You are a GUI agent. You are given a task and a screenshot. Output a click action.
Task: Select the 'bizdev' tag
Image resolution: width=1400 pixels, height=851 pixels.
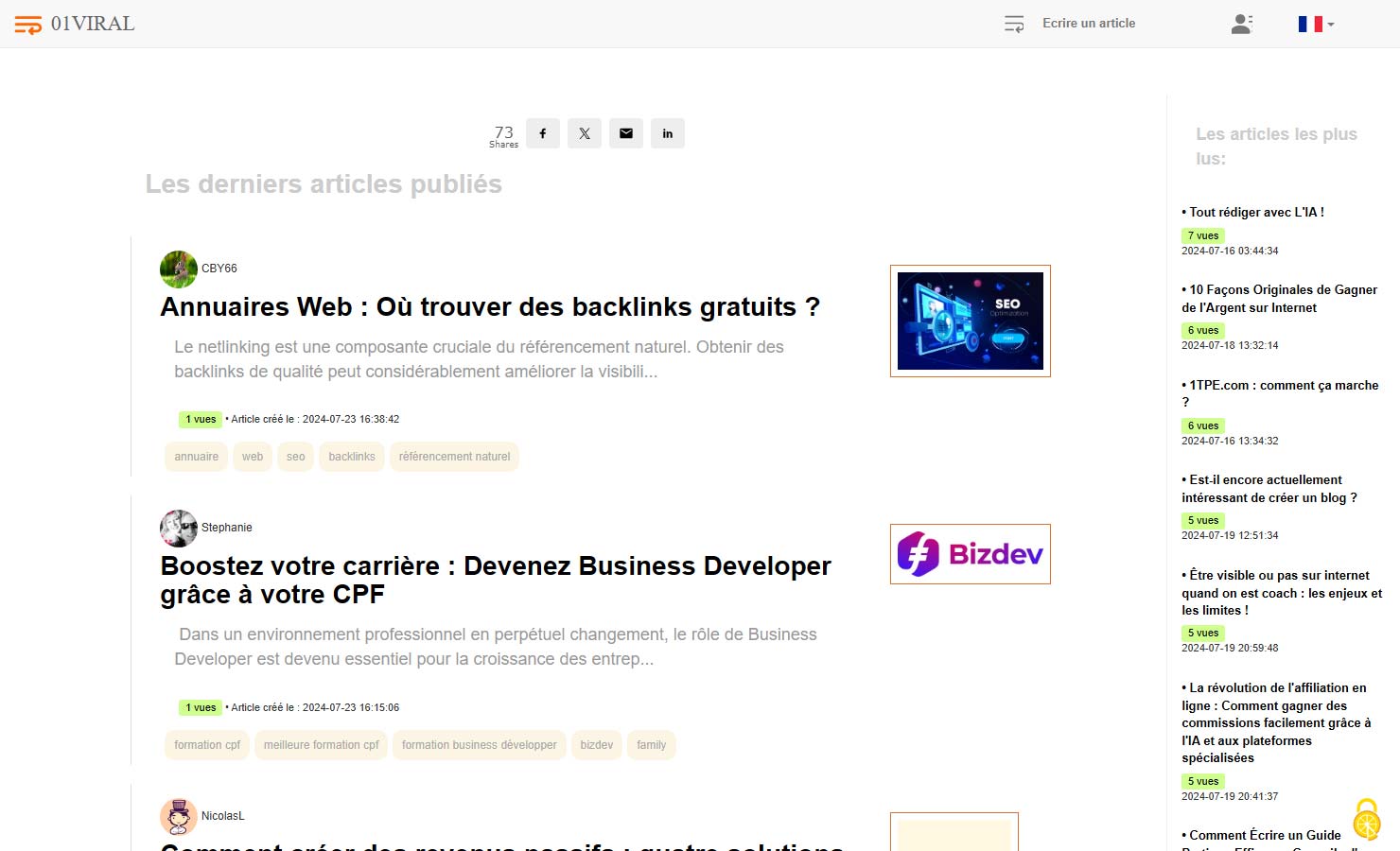pos(597,745)
